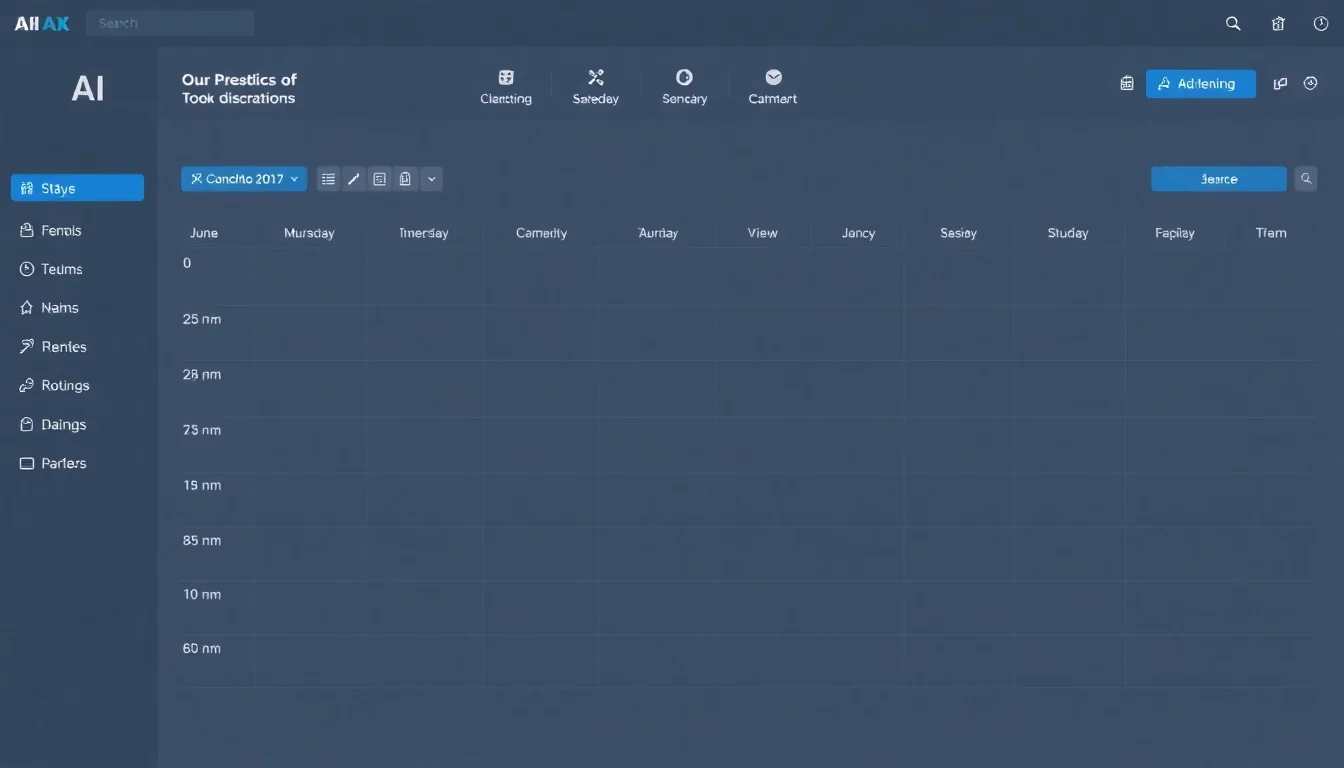
Task: Expand the Canclito 2017 dropdown
Action: (x=244, y=179)
